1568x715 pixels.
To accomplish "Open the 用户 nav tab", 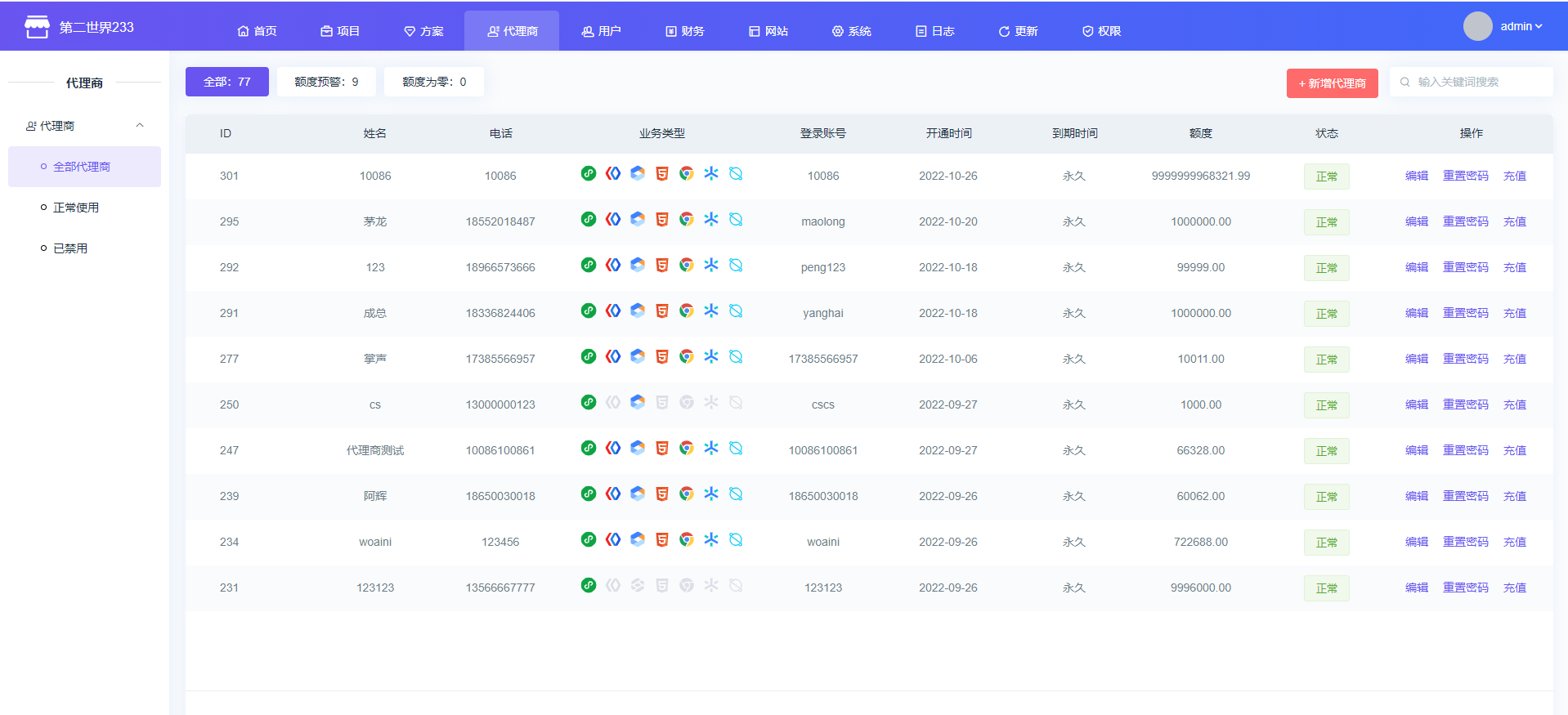I will click(x=601, y=31).
